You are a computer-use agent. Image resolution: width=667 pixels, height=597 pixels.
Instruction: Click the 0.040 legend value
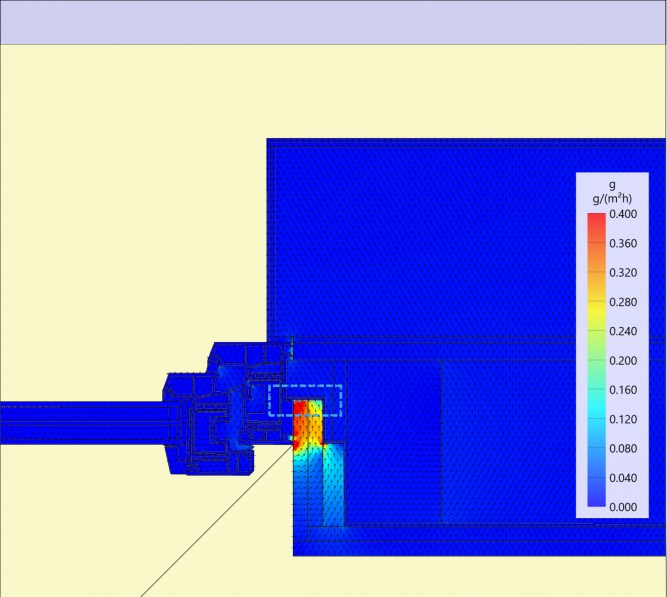click(623, 478)
